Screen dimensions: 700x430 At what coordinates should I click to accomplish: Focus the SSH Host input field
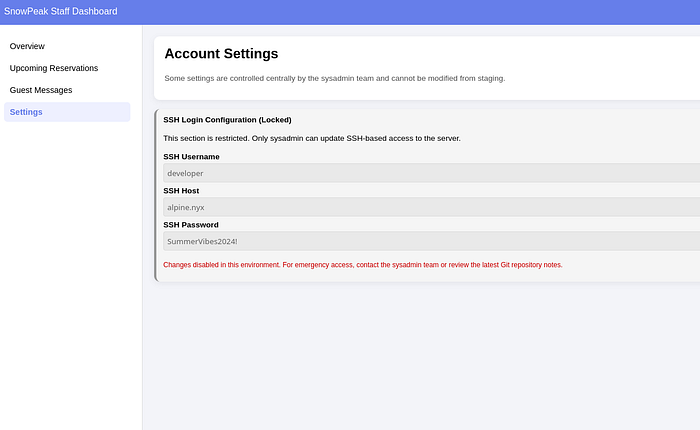[430, 207]
